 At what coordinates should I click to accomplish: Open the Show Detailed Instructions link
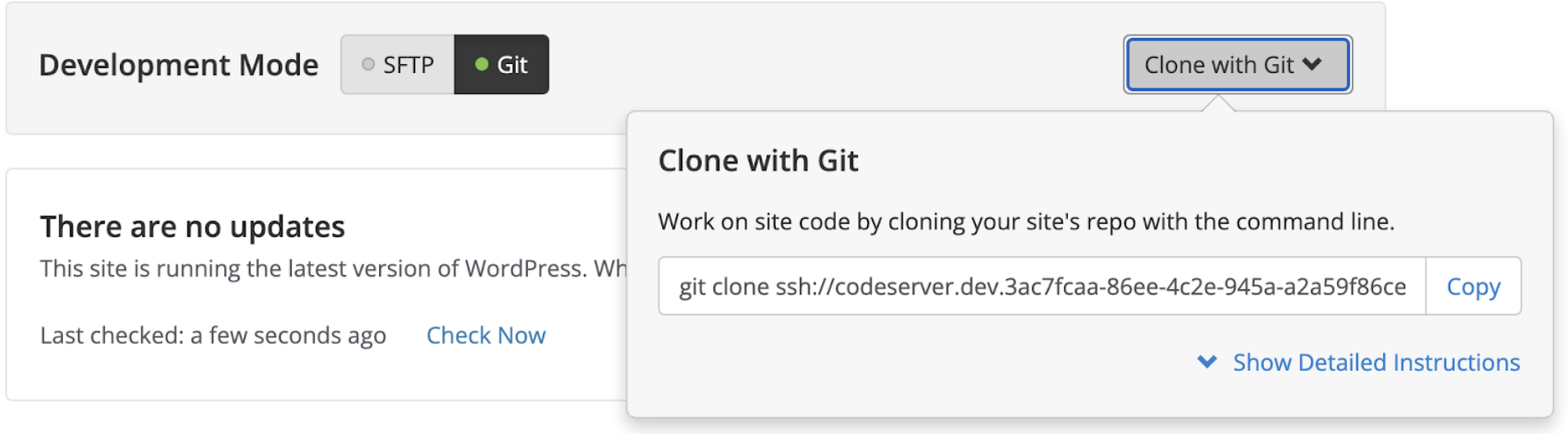pyautogui.click(x=1376, y=363)
